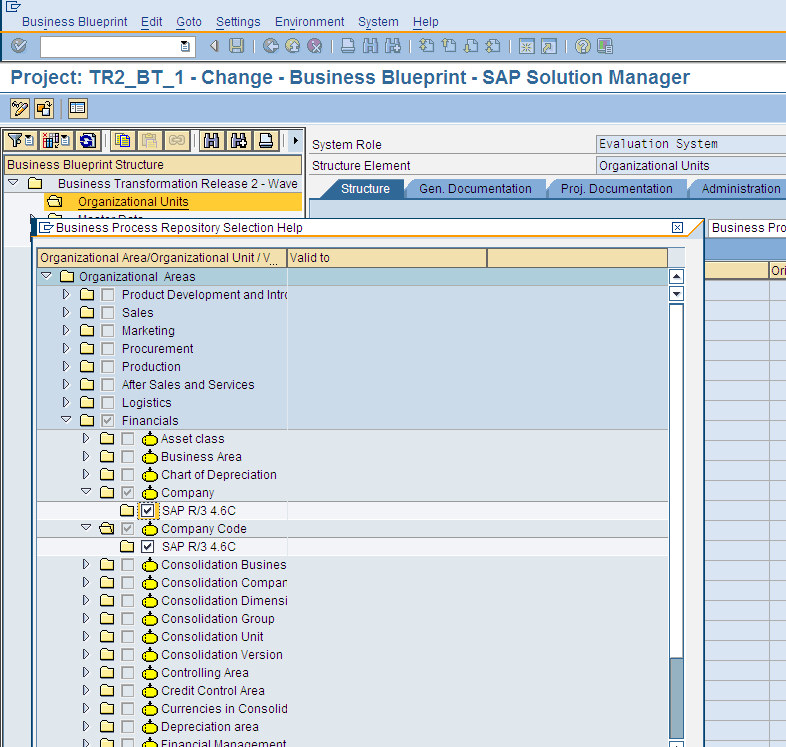Image resolution: width=786 pixels, height=747 pixels.
Task: Click the red Cancel icon in the toolbar
Action: tap(315, 46)
